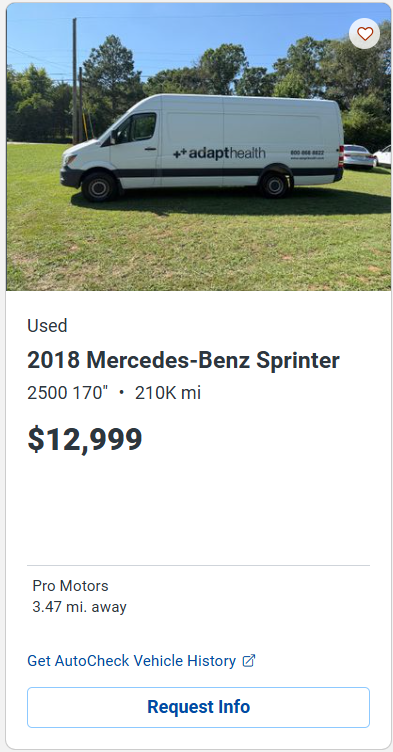Open the white Sprinter van photo
393x752 pixels.
[x=199, y=147]
